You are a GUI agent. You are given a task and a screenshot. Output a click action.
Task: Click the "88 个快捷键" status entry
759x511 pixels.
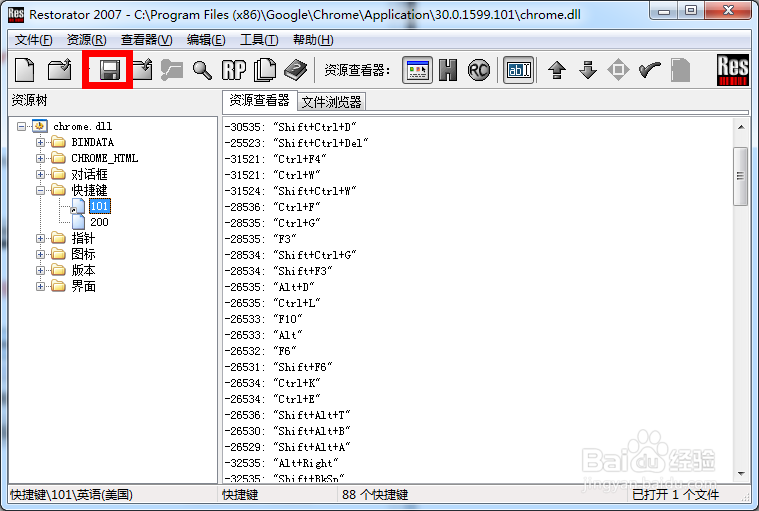(x=375, y=495)
